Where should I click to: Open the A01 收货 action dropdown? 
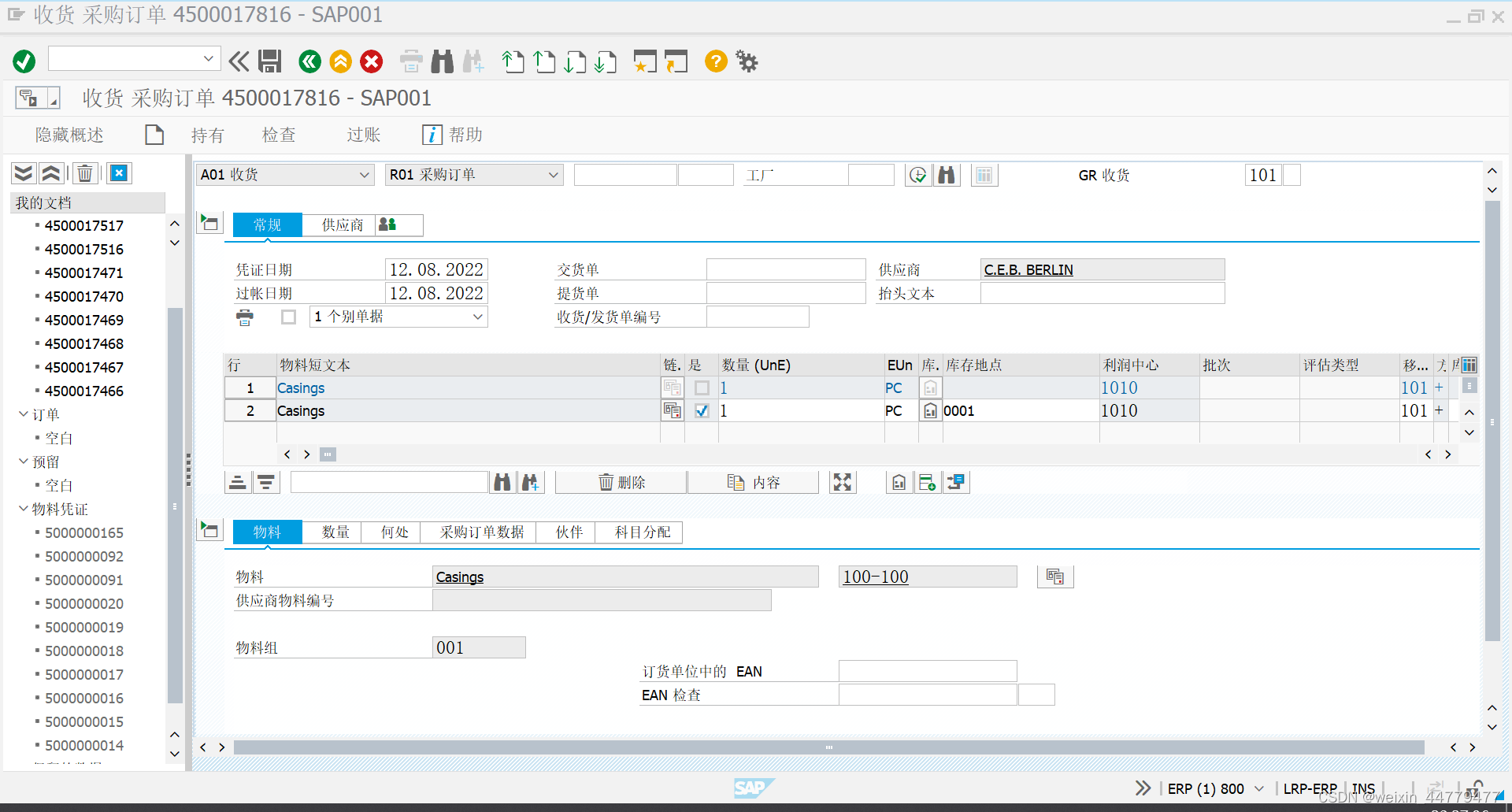365,175
